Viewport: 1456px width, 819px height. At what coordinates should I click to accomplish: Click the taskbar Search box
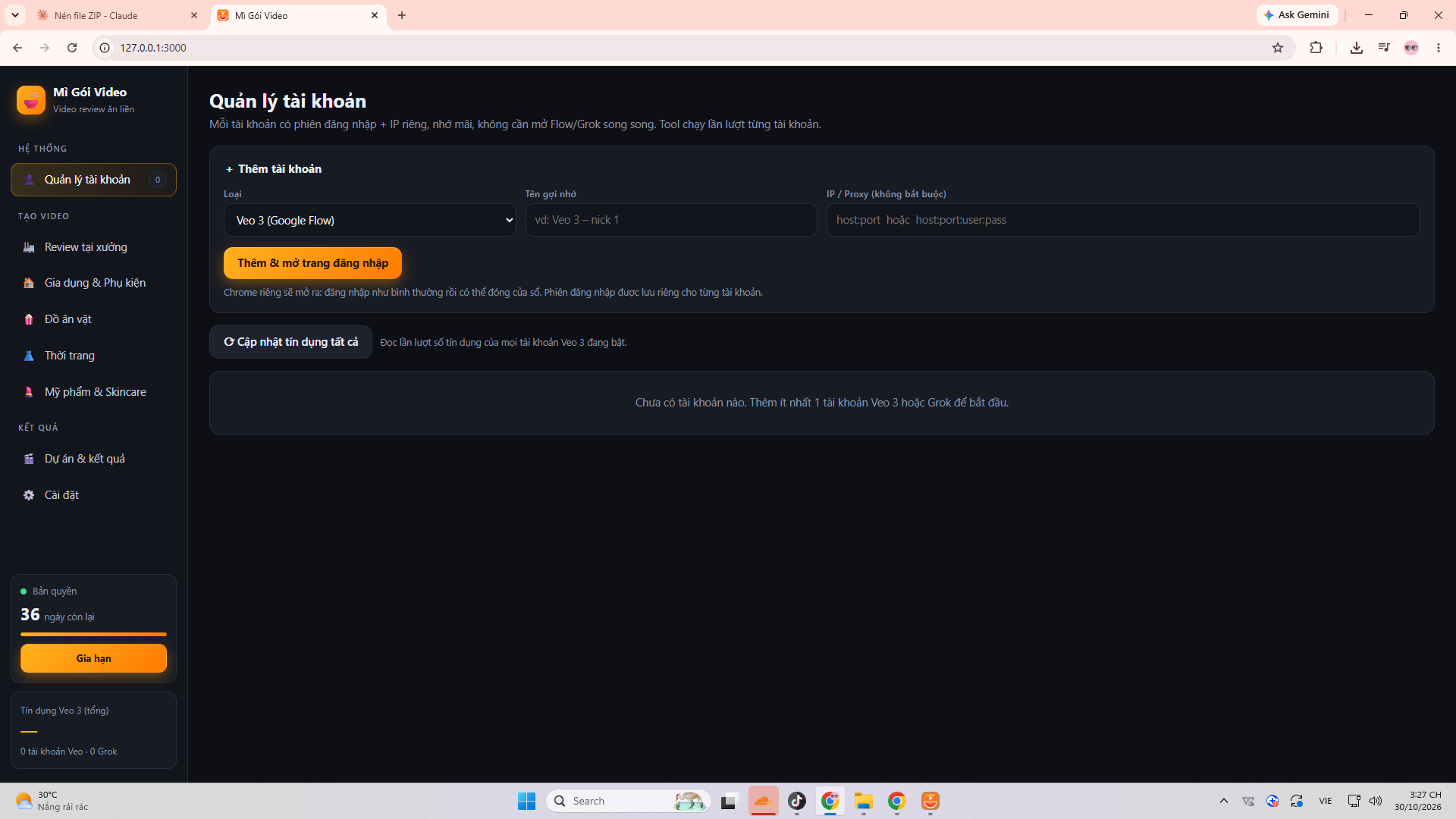(x=628, y=801)
